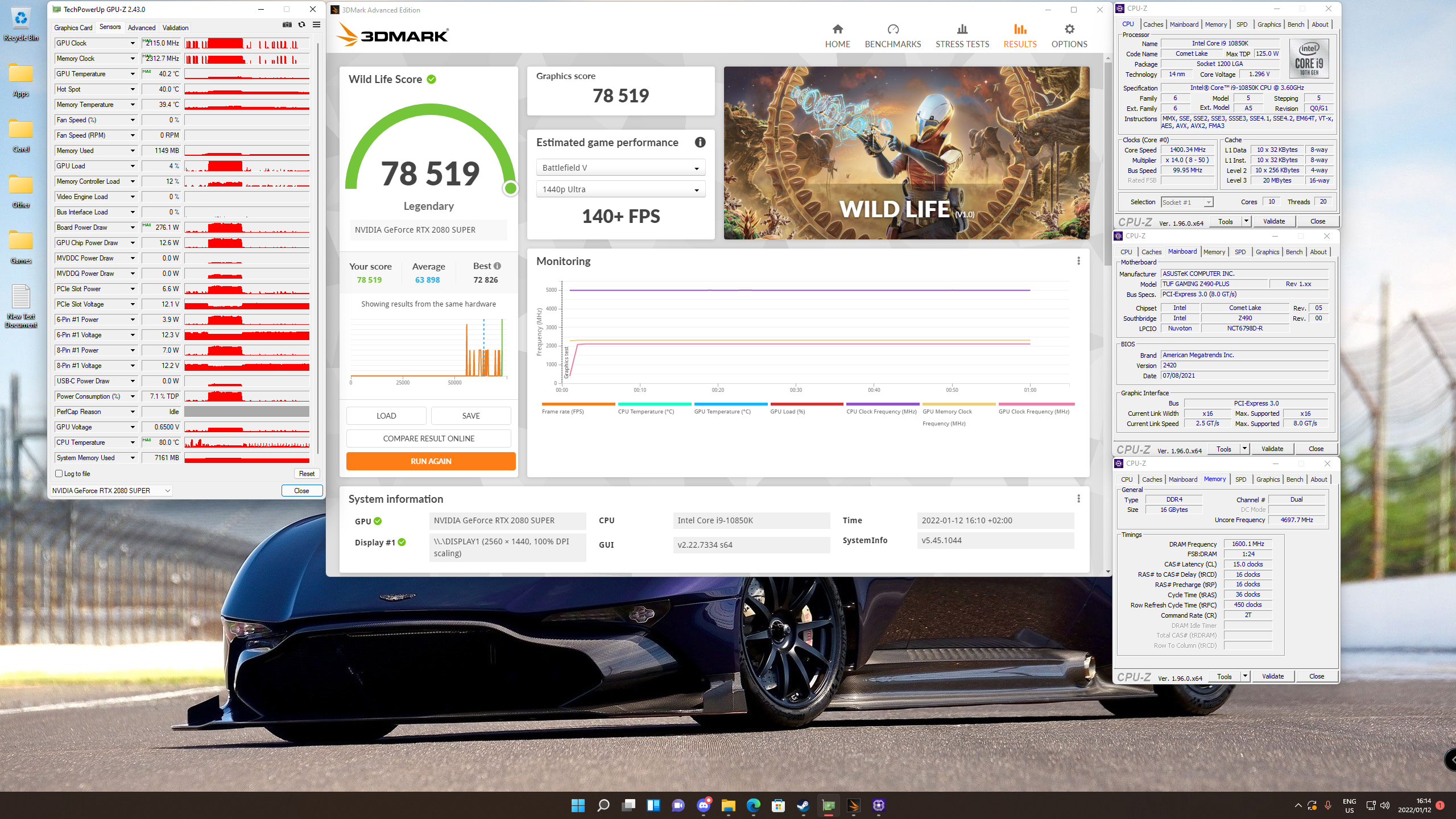The image size is (1456, 819).
Task: Refresh GPU-Z sensors with refresh icon
Action: tap(302, 25)
